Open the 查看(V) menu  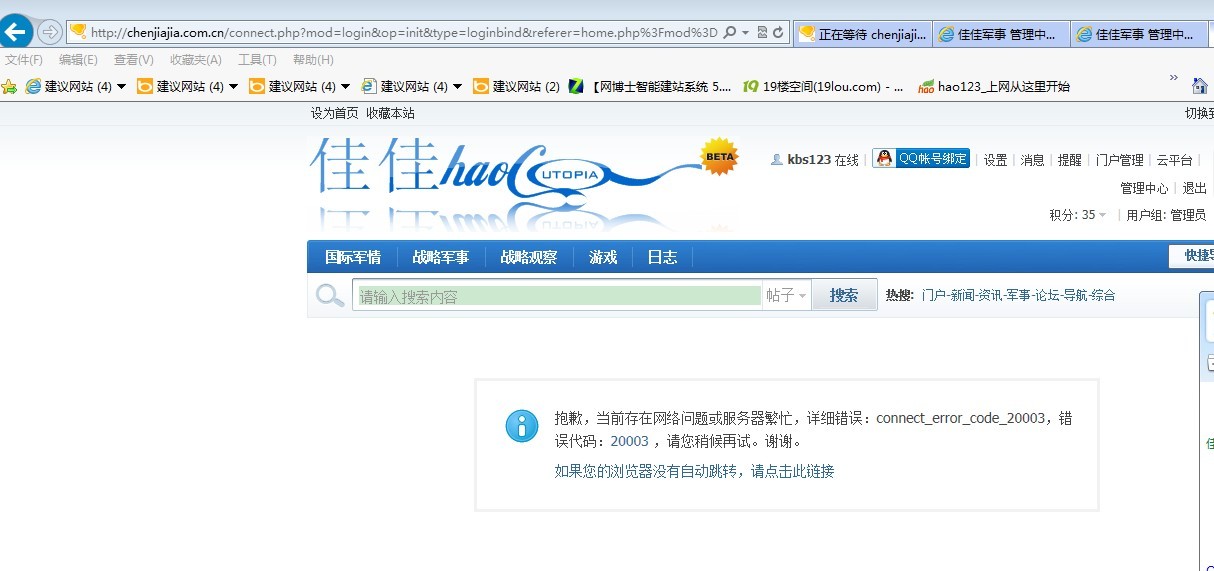point(134,60)
